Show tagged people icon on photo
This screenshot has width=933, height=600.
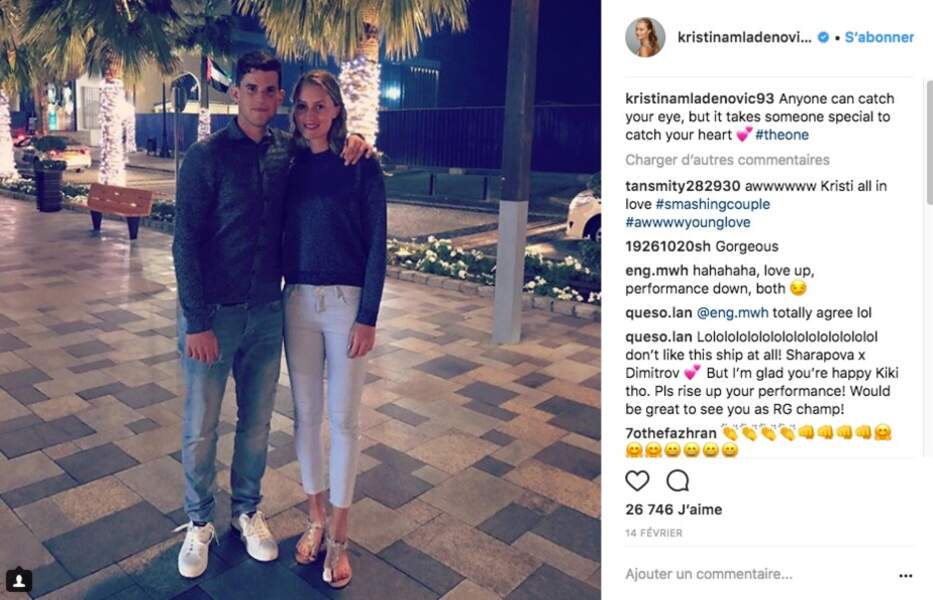point(18,580)
